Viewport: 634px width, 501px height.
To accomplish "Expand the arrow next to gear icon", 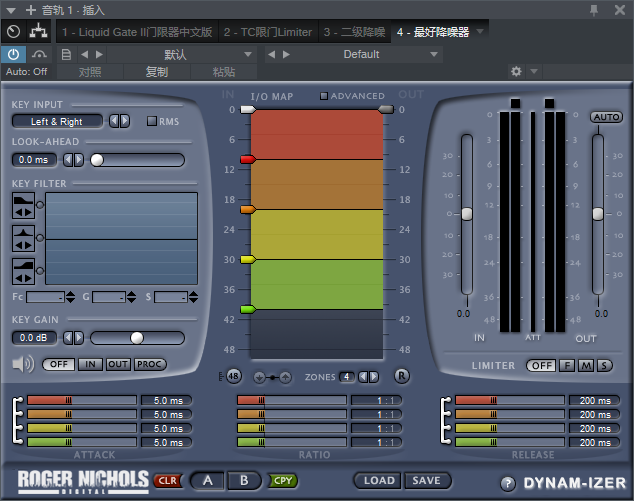I will [534, 72].
